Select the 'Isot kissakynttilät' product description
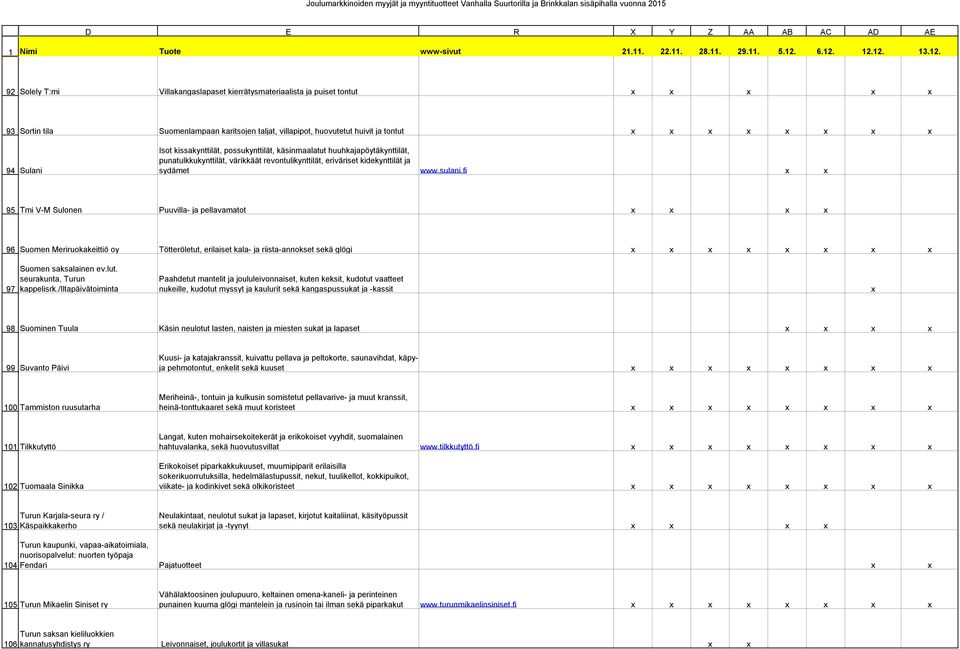Viewport: 960px width, 649px height. (288, 156)
